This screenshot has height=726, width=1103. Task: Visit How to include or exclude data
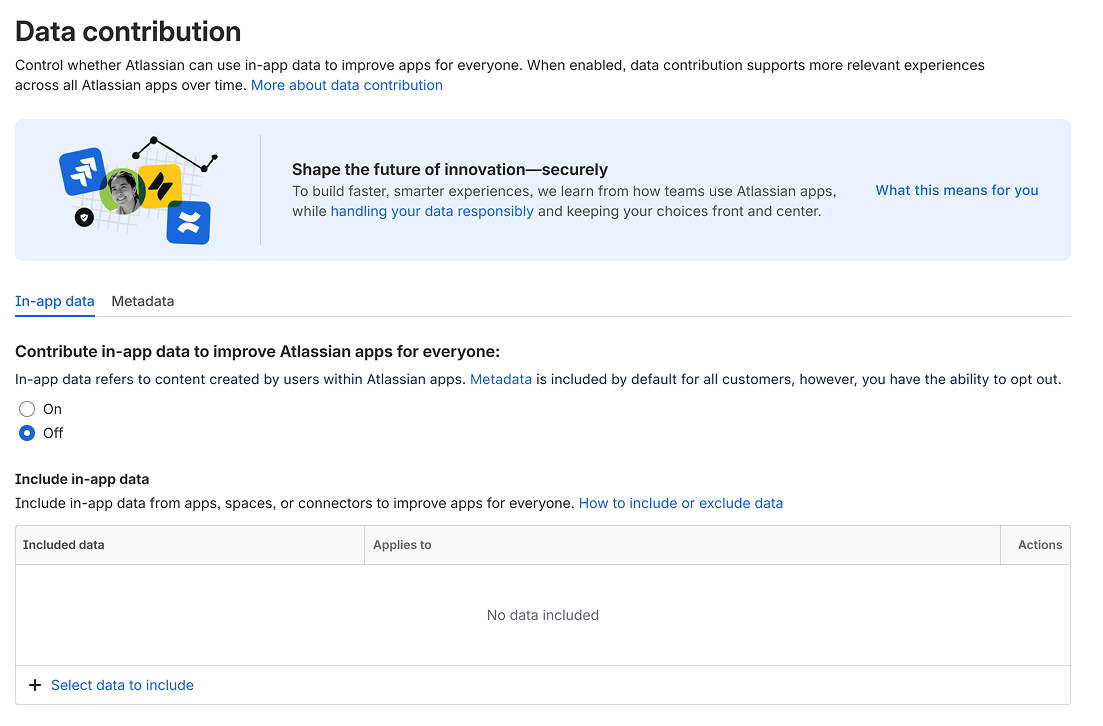coord(681,503)
